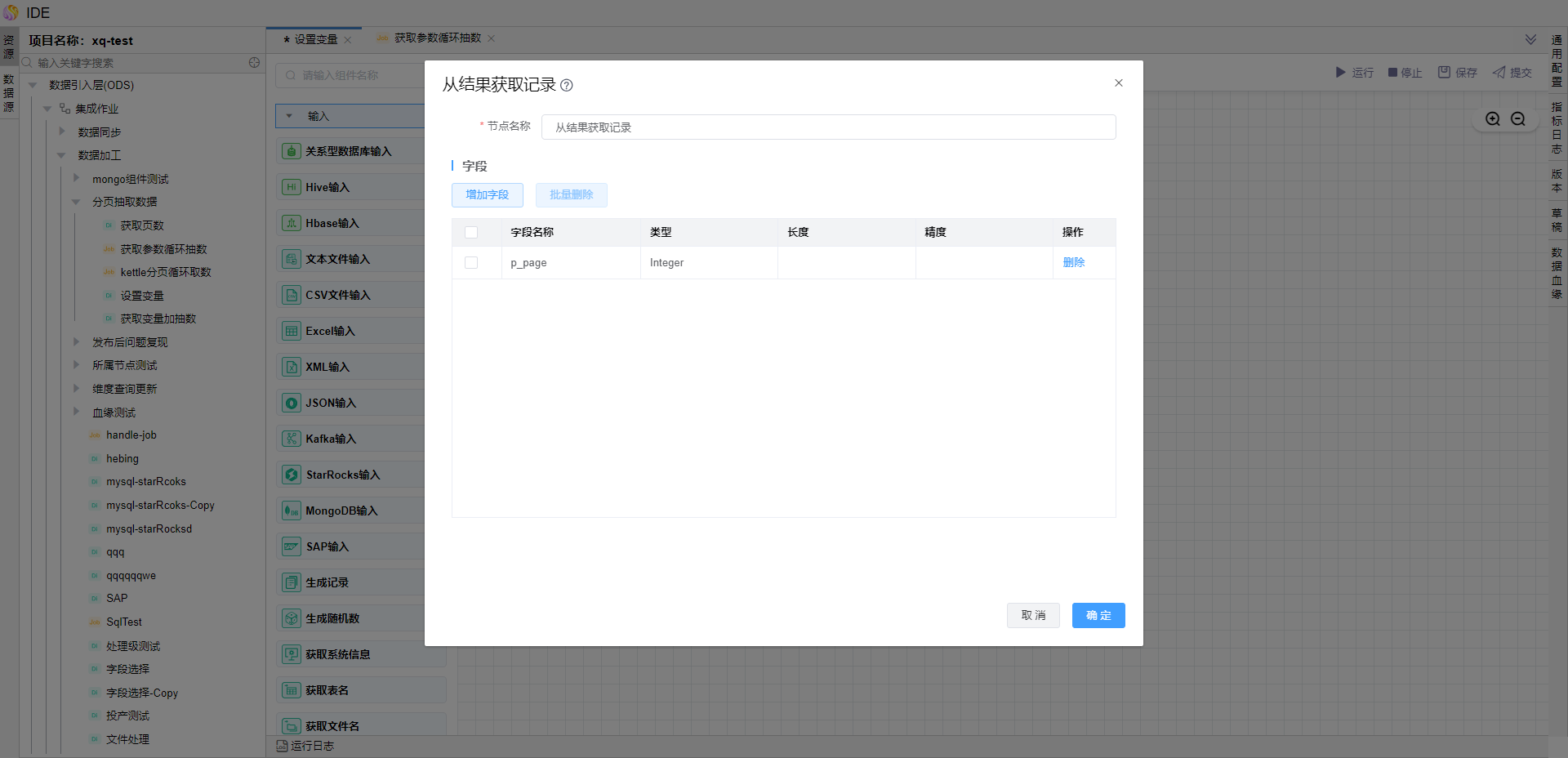The width and height of the screenshot is (1568, 758).
Task: Toggle the select-all checkbox in table header
Action: [471, 233]
